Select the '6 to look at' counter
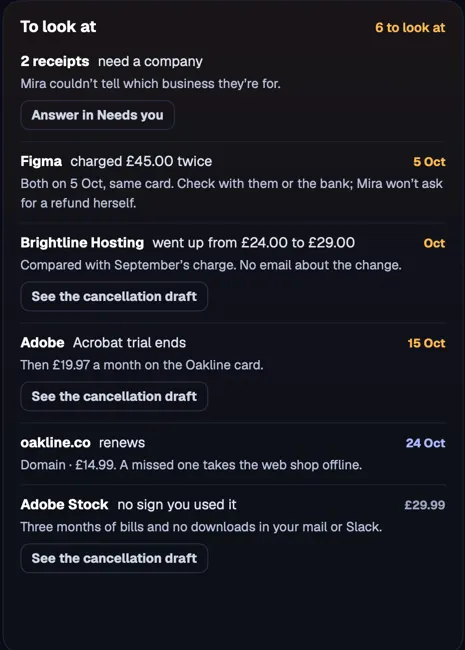Screen dimensions: 465x650 coord(410,27)
